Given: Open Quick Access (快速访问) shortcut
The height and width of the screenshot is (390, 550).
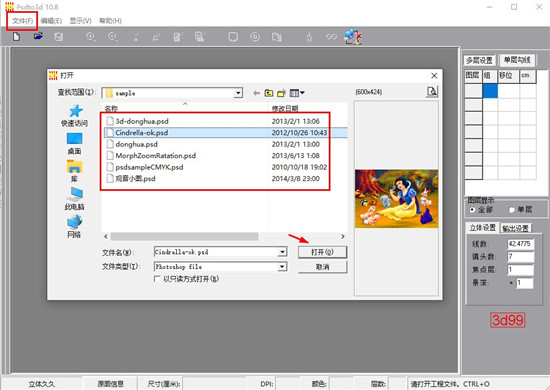Looking at the screenshot, I should [x=74, y=116].
